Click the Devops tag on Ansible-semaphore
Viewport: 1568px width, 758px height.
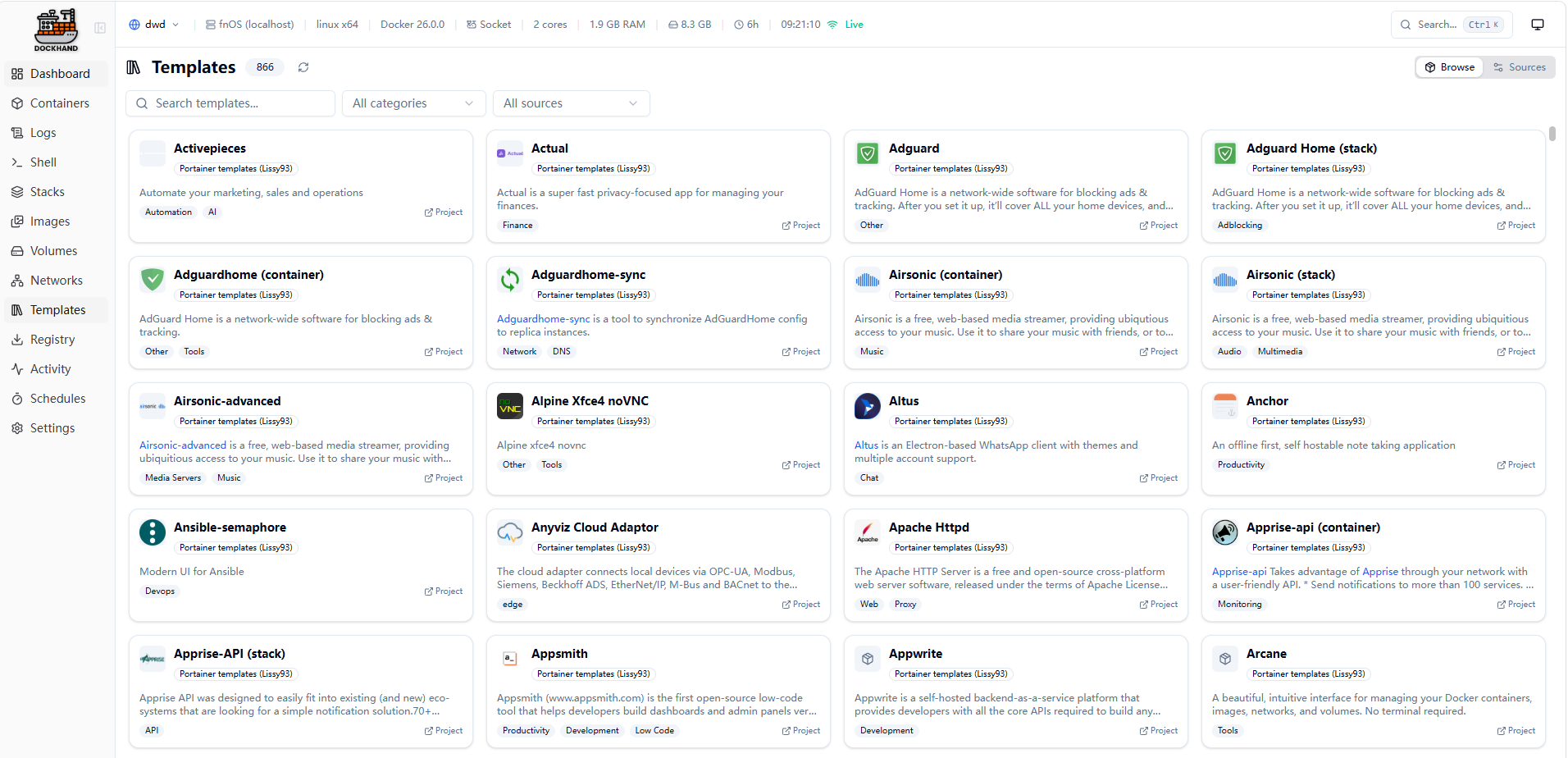tap(160, 591)
